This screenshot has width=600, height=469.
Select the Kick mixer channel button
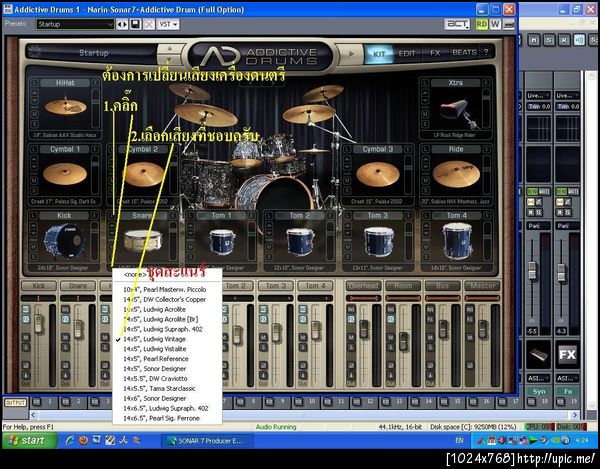click(x=39, y=286)
